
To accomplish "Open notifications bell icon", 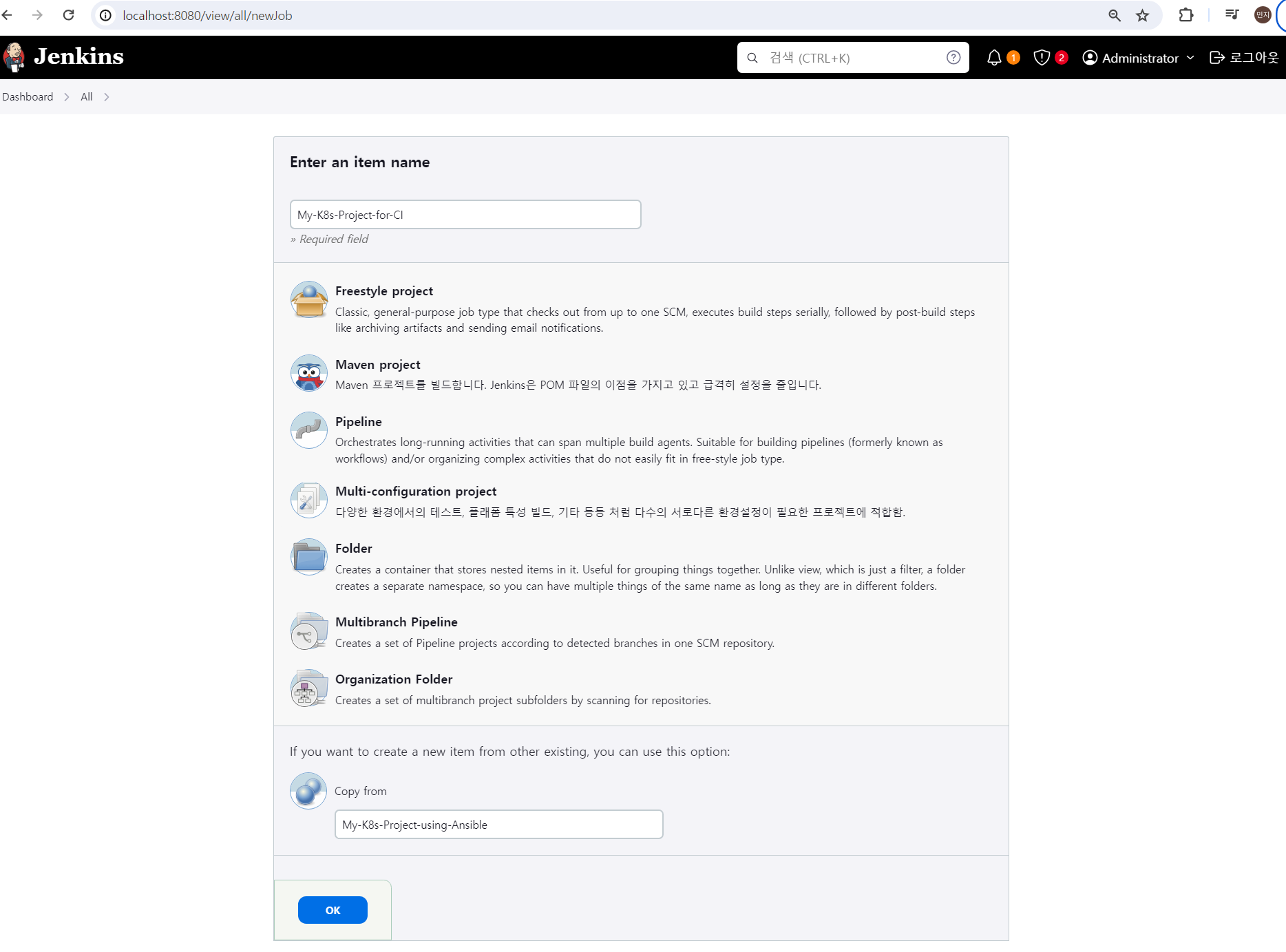I will (x=994, y=58).
